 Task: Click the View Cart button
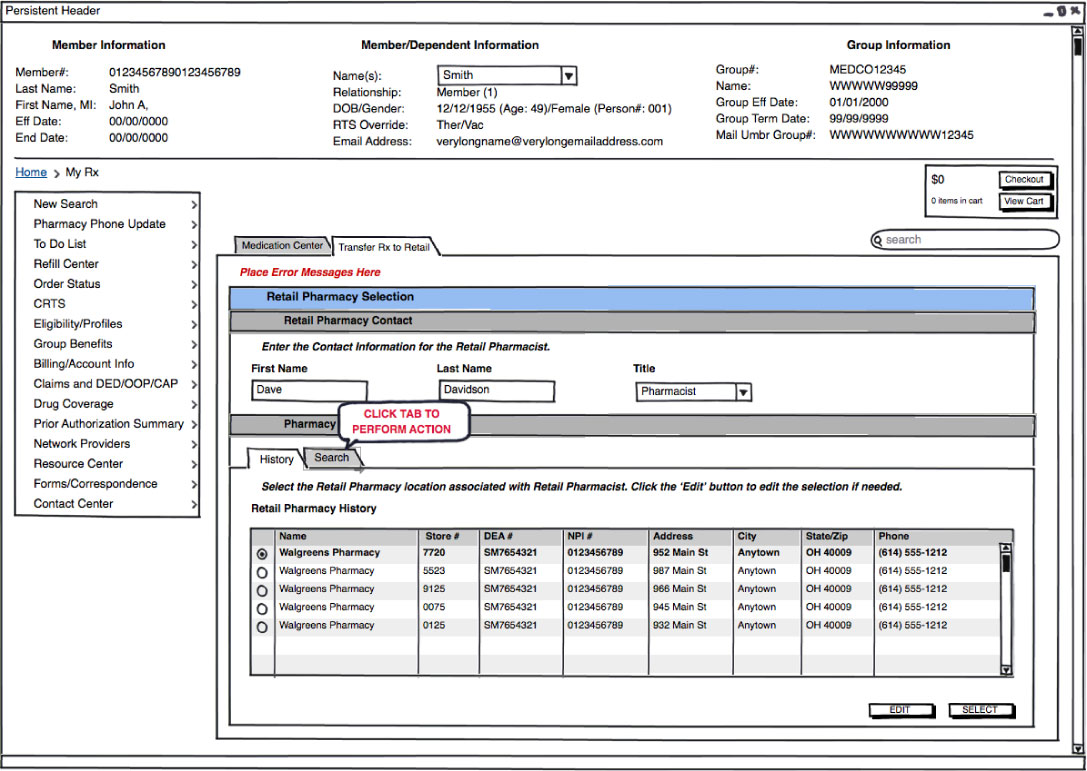pos(1025,202)
